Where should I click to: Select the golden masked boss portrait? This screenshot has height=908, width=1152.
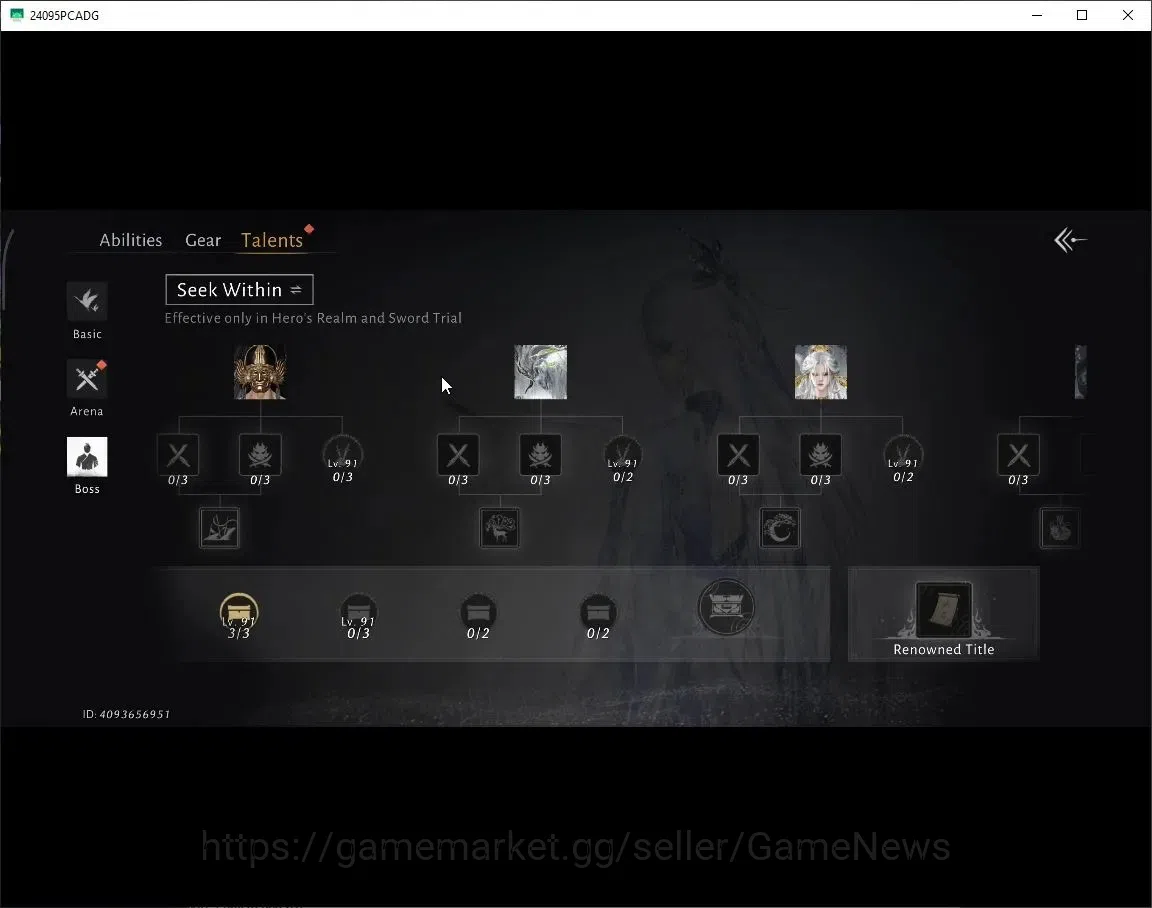tap(260, 372)
